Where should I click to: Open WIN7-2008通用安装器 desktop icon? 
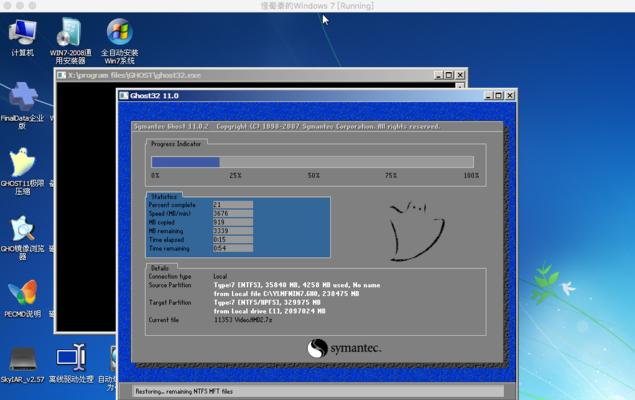coord(70,40)
